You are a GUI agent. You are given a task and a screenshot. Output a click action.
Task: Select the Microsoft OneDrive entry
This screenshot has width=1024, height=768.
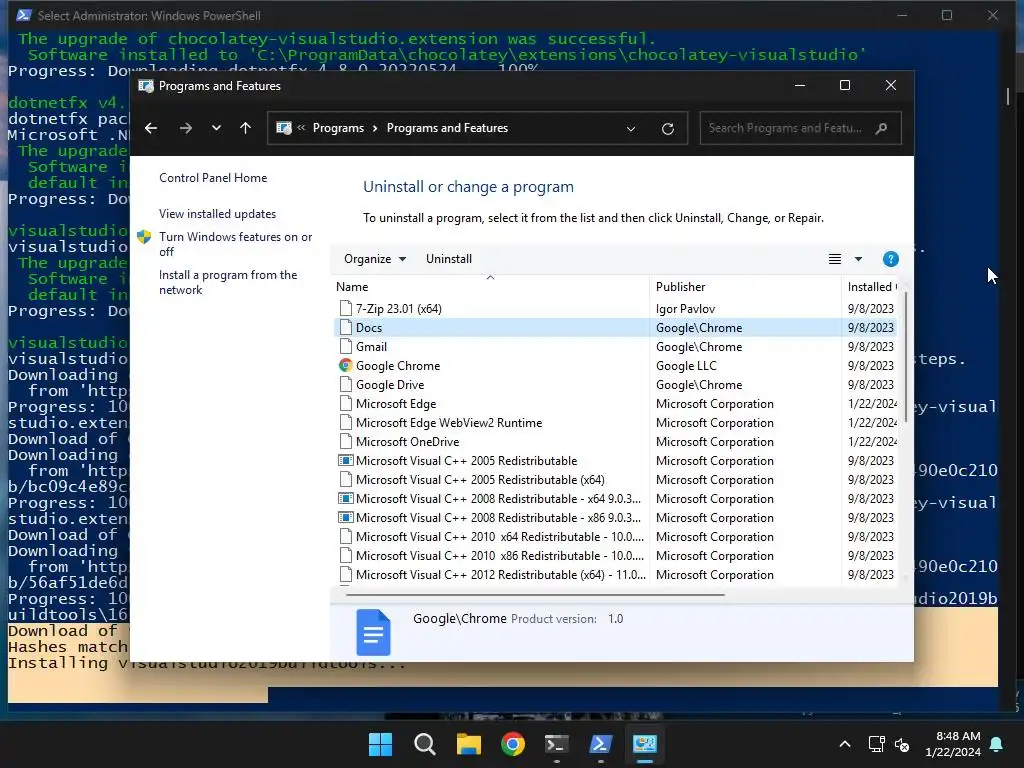pos(408,441)
